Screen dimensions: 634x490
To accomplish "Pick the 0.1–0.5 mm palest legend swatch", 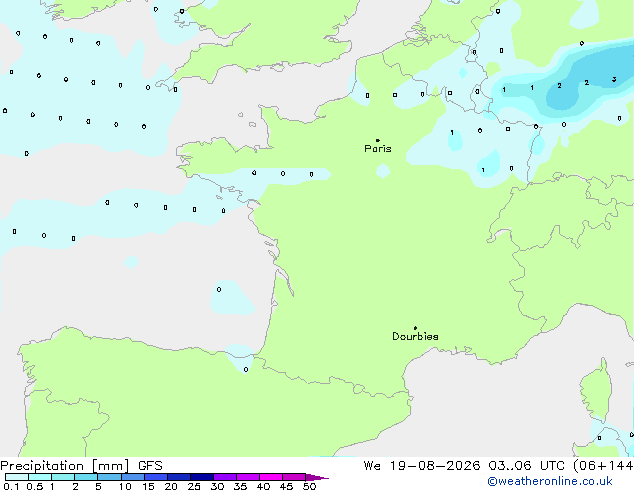I will coord(17,477).
